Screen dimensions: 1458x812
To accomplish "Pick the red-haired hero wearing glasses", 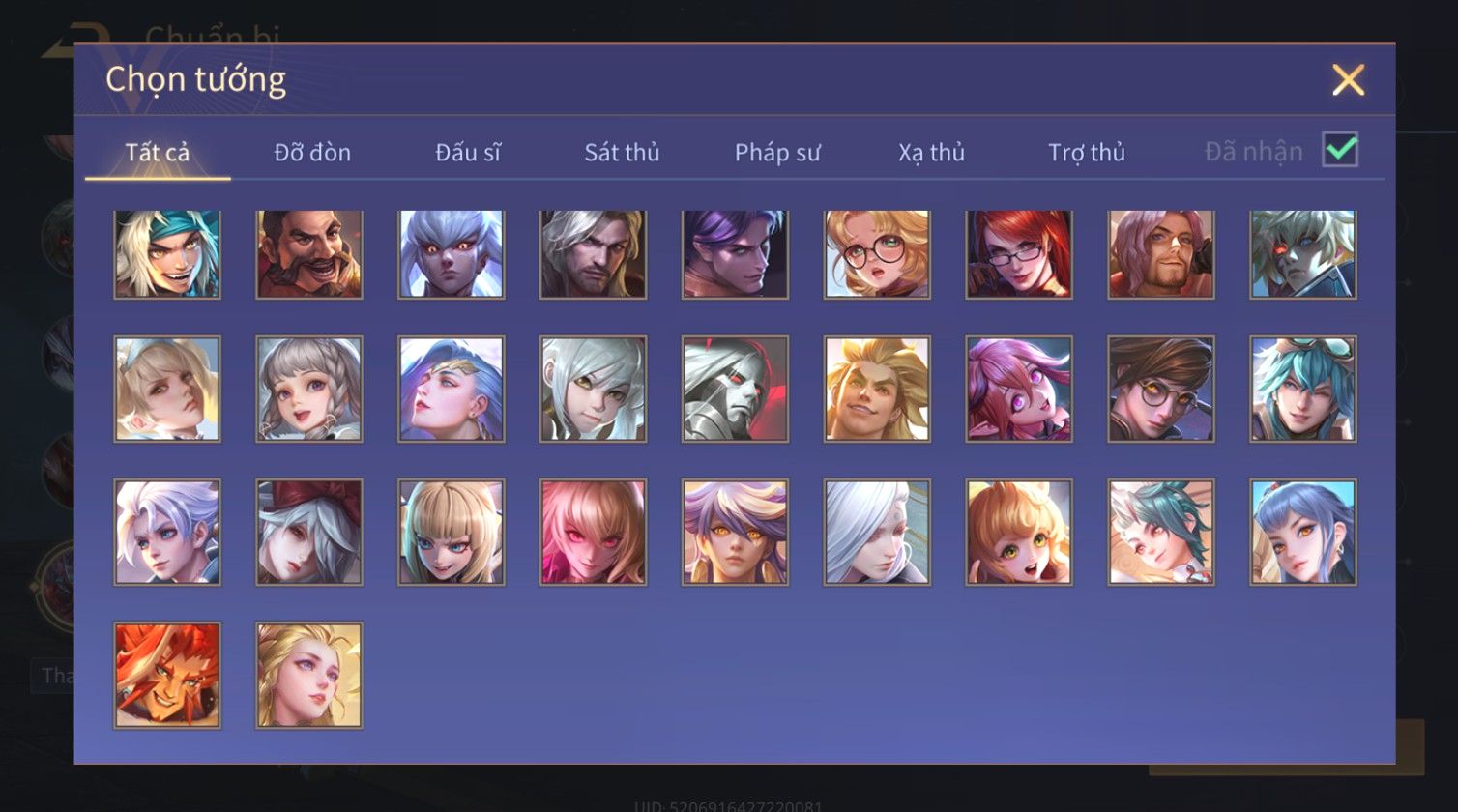I will point(1019,253).
